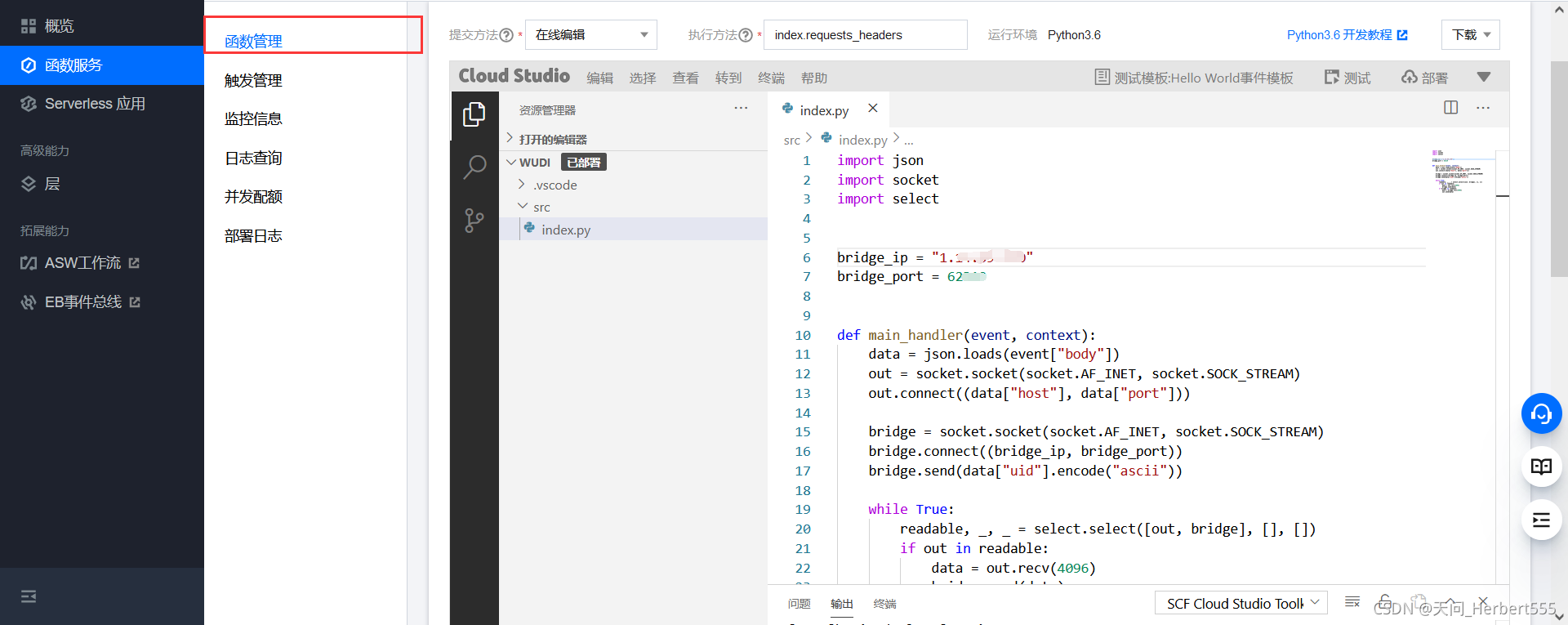
Task: Open the 下载 download dropdown
Action: pos(1471,35)
